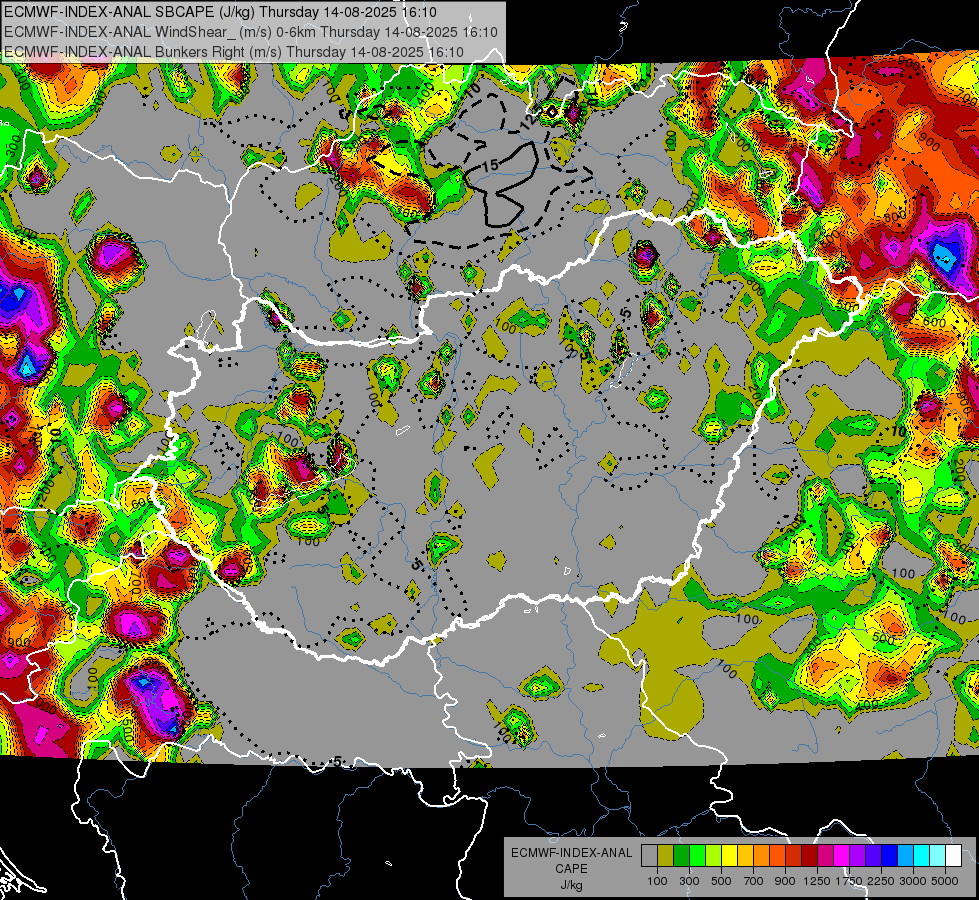Pick the pale cyan swatch left of 5000
This screenshot has height=900, width=979.
tap(938, 856)
